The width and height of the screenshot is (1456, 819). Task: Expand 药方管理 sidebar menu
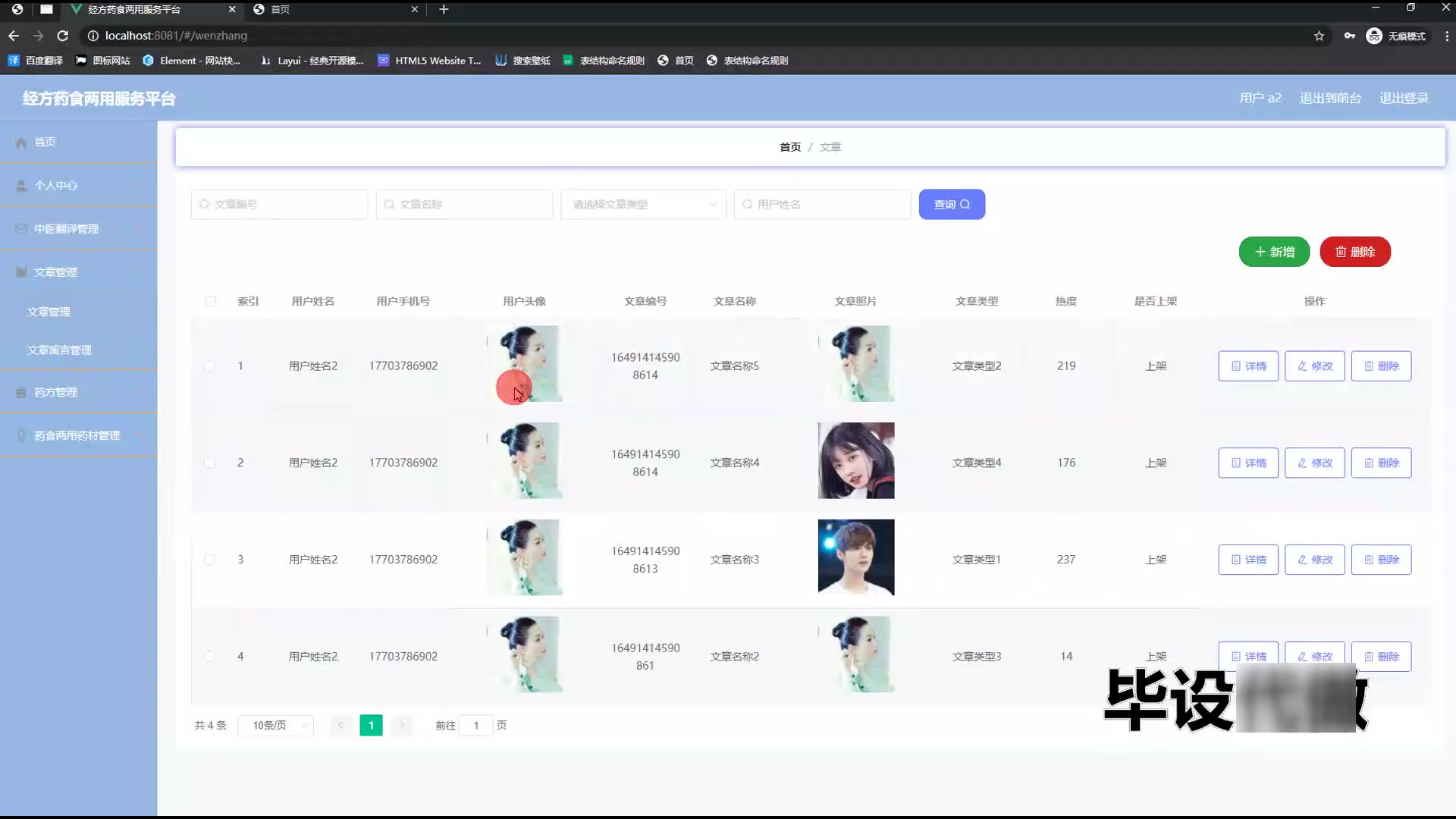(x=79, y=392)
